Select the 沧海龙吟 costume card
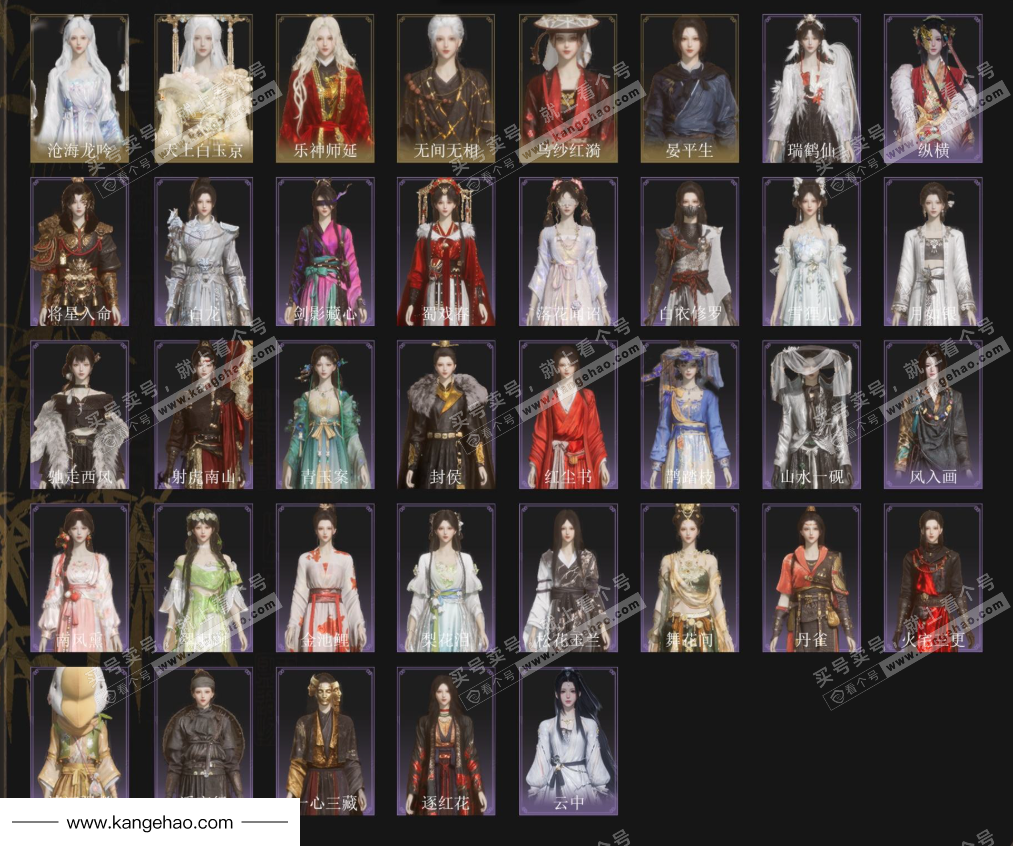1013x846 pixels. click(x=80, y=88)
